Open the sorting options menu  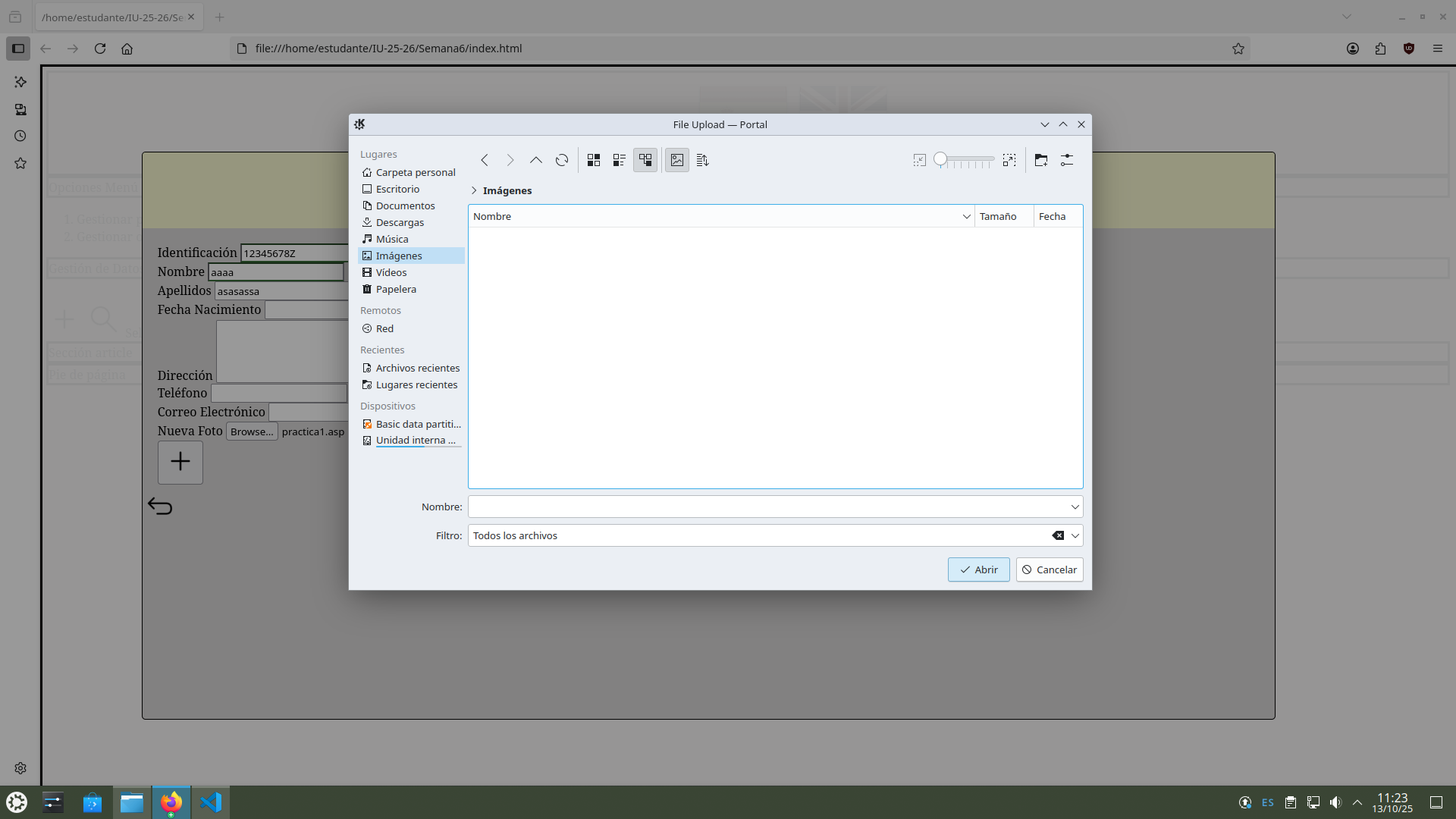pyautogui.click(x=702, y=160)
